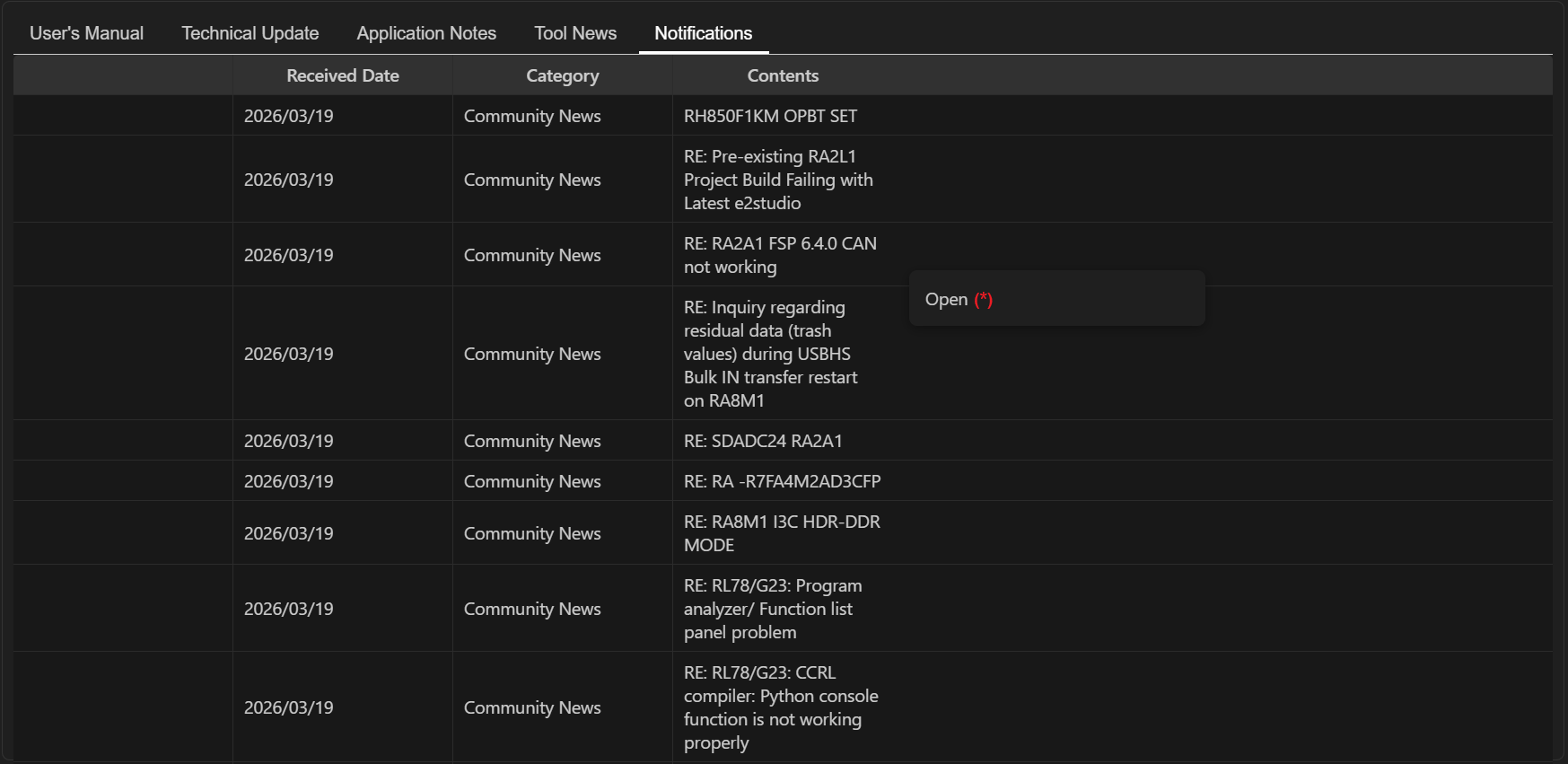Select the Application Notes tab
Screen dimensions: 1568x764
(x=426, y=33)
